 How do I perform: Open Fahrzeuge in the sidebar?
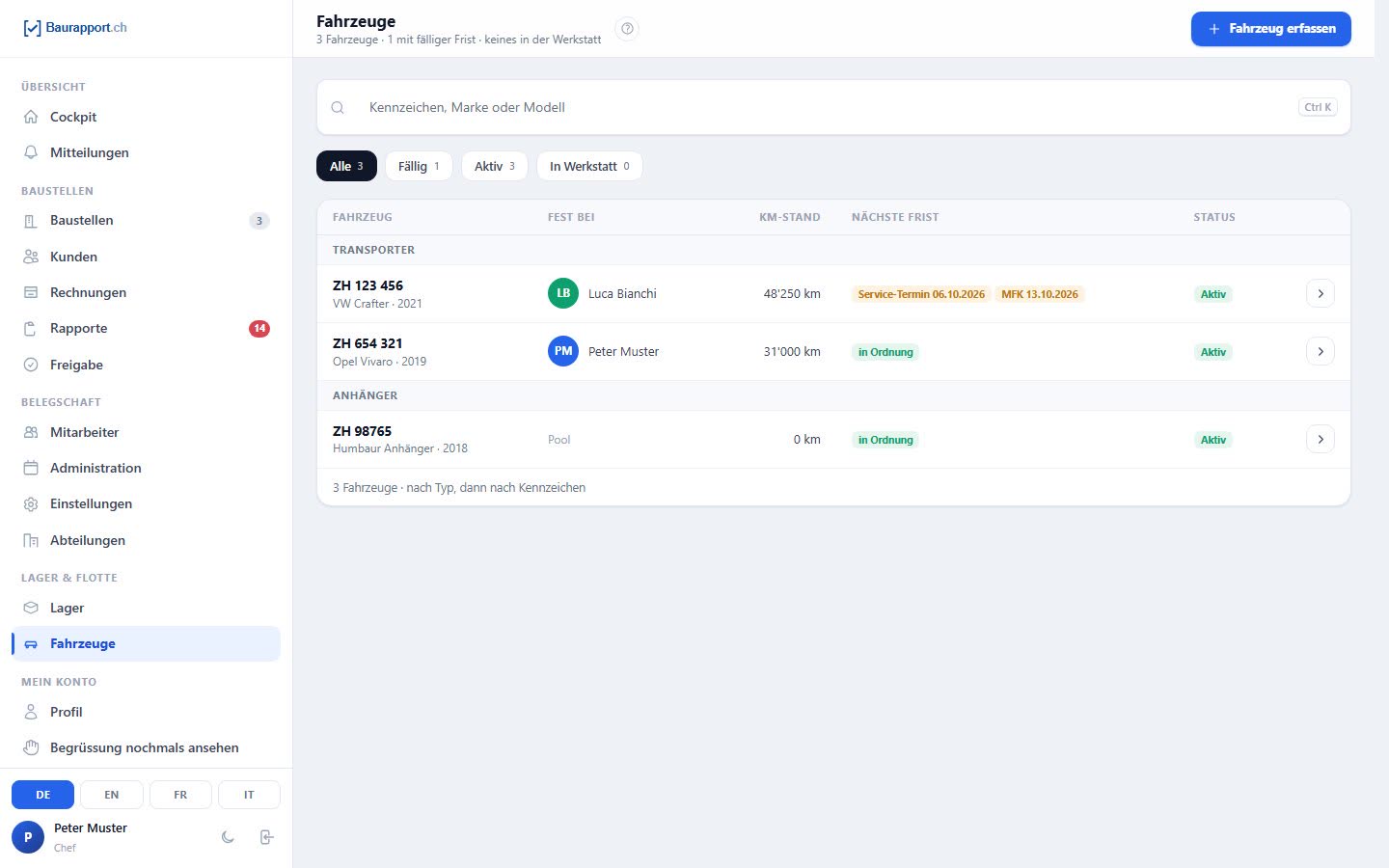tap(146, 643)
